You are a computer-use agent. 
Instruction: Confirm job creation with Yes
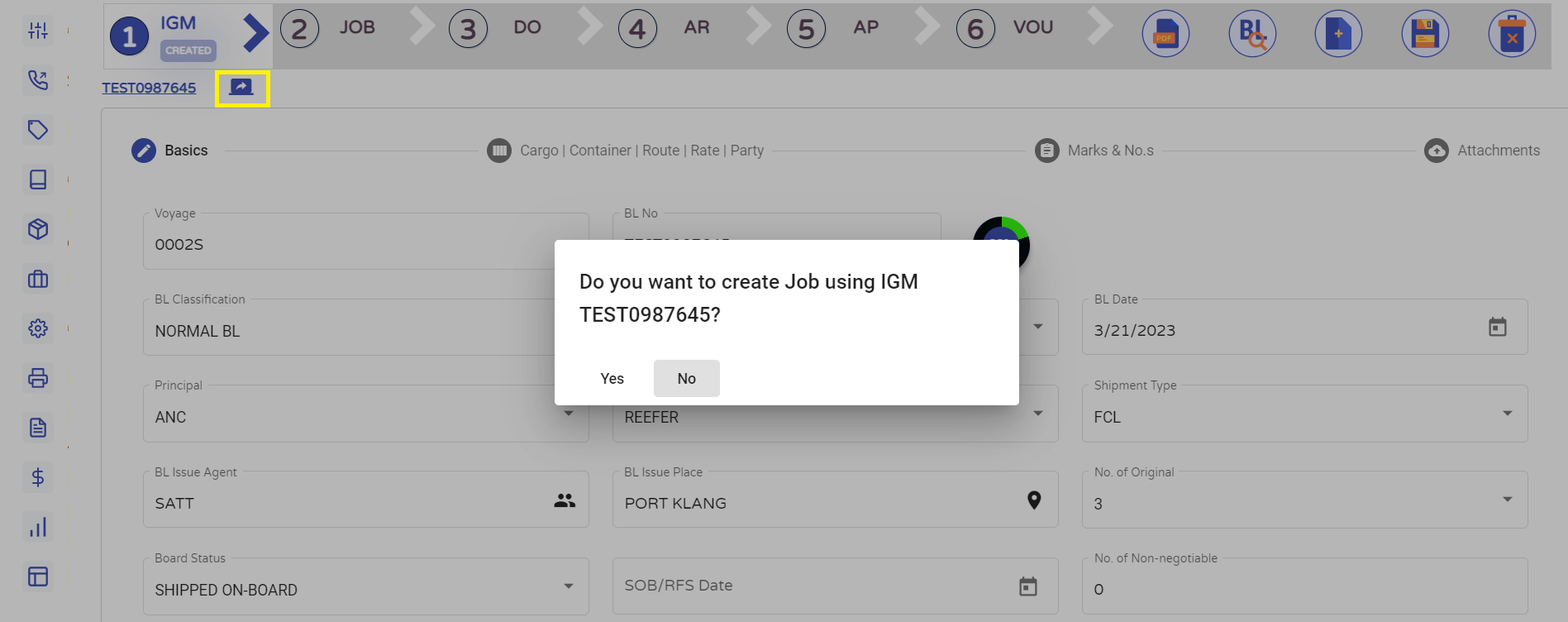coord(612,378)
